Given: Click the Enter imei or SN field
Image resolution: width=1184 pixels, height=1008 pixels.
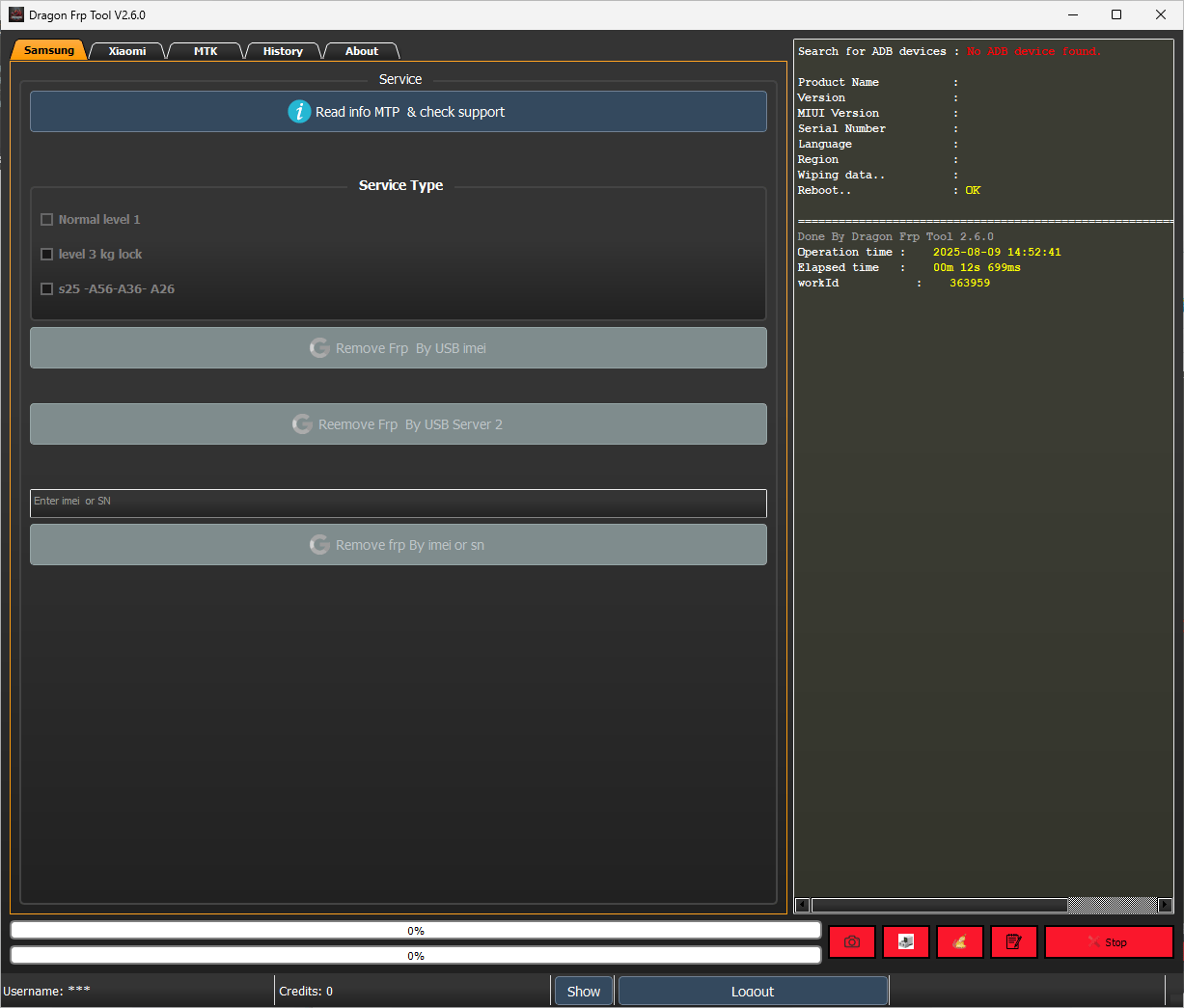Looking at the screenshot, I should pyautogui.click(x=399, y=503).
